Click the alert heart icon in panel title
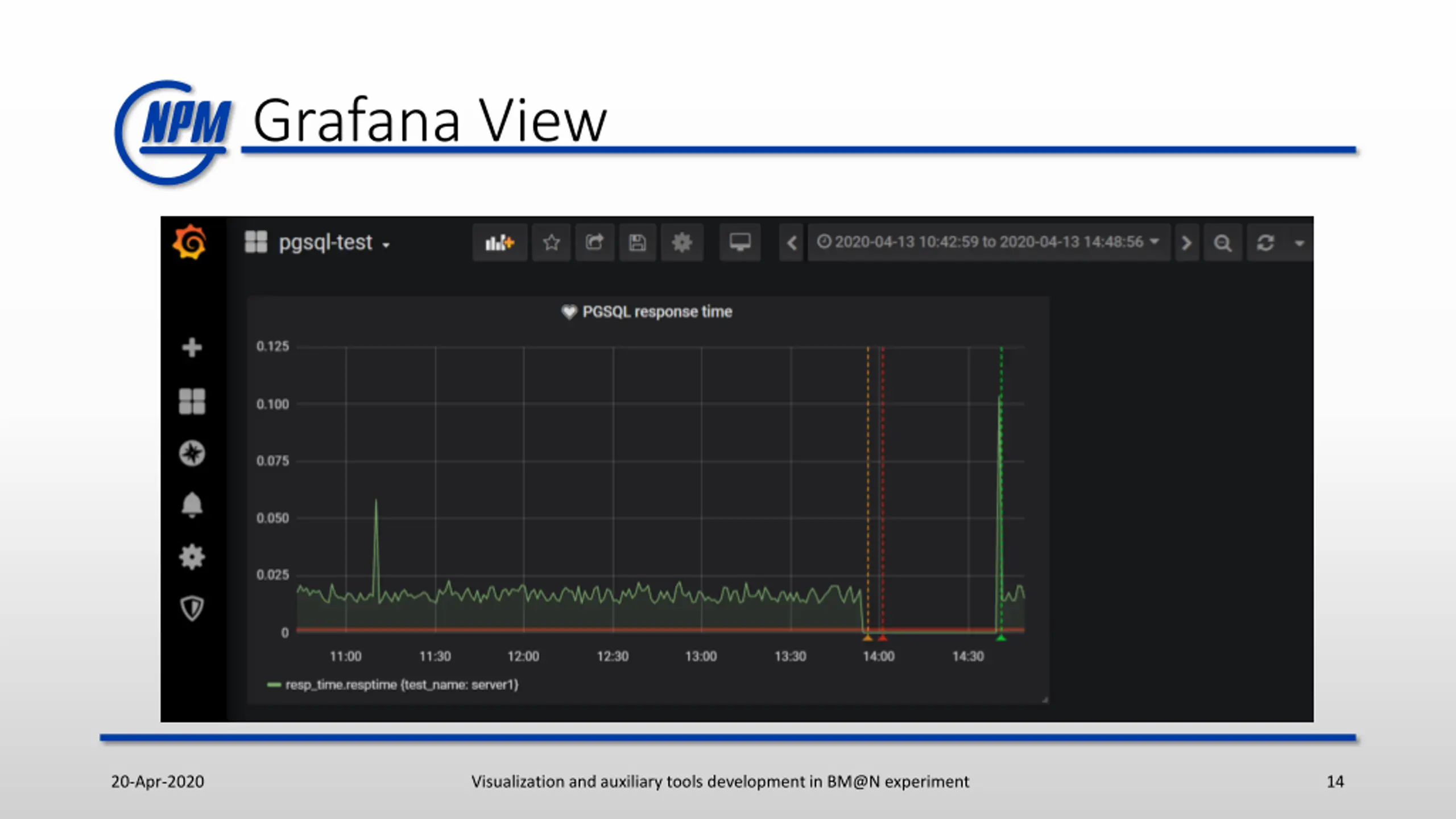The image size is (1456, 819). [569, 312]
